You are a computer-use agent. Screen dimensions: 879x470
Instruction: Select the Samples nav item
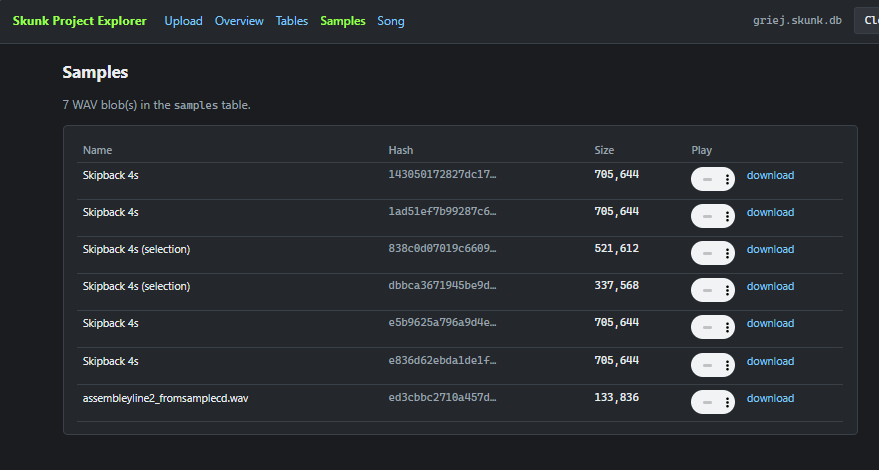pos(343,21)
